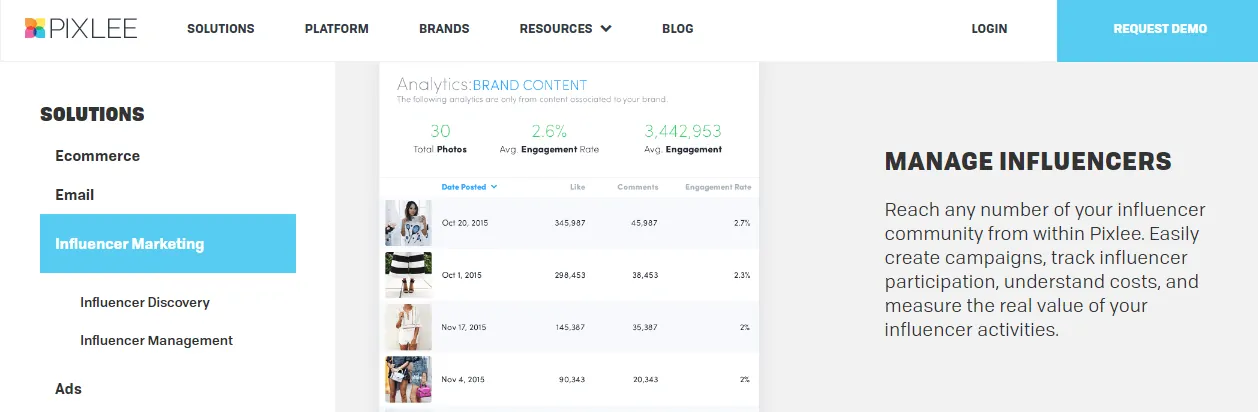Select Email in the Solutions sidebar
1258x412 pixels.
[x=74, y=195]
